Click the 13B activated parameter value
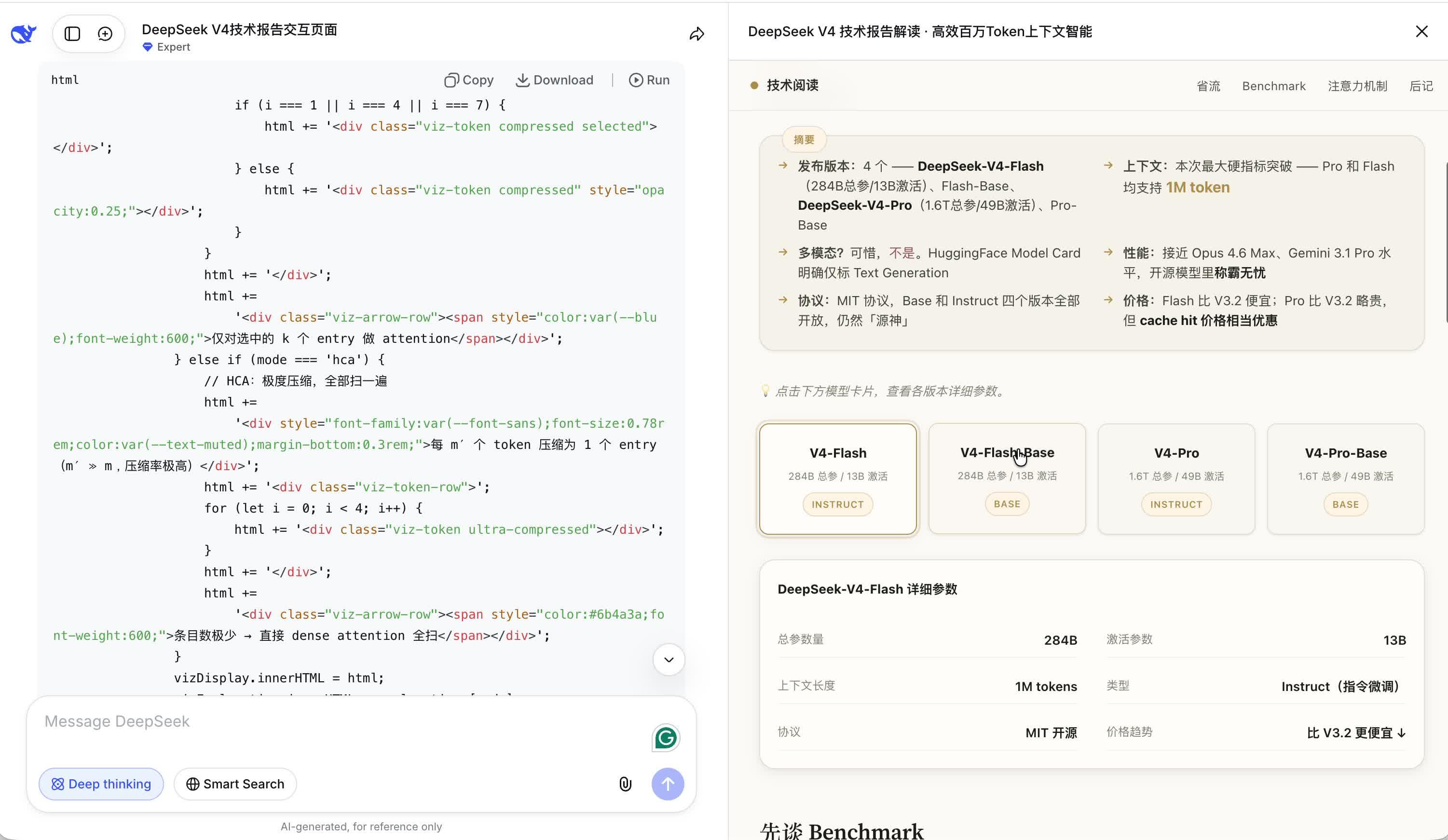This screenshot has height=840, width=1448. [1394, 640]
